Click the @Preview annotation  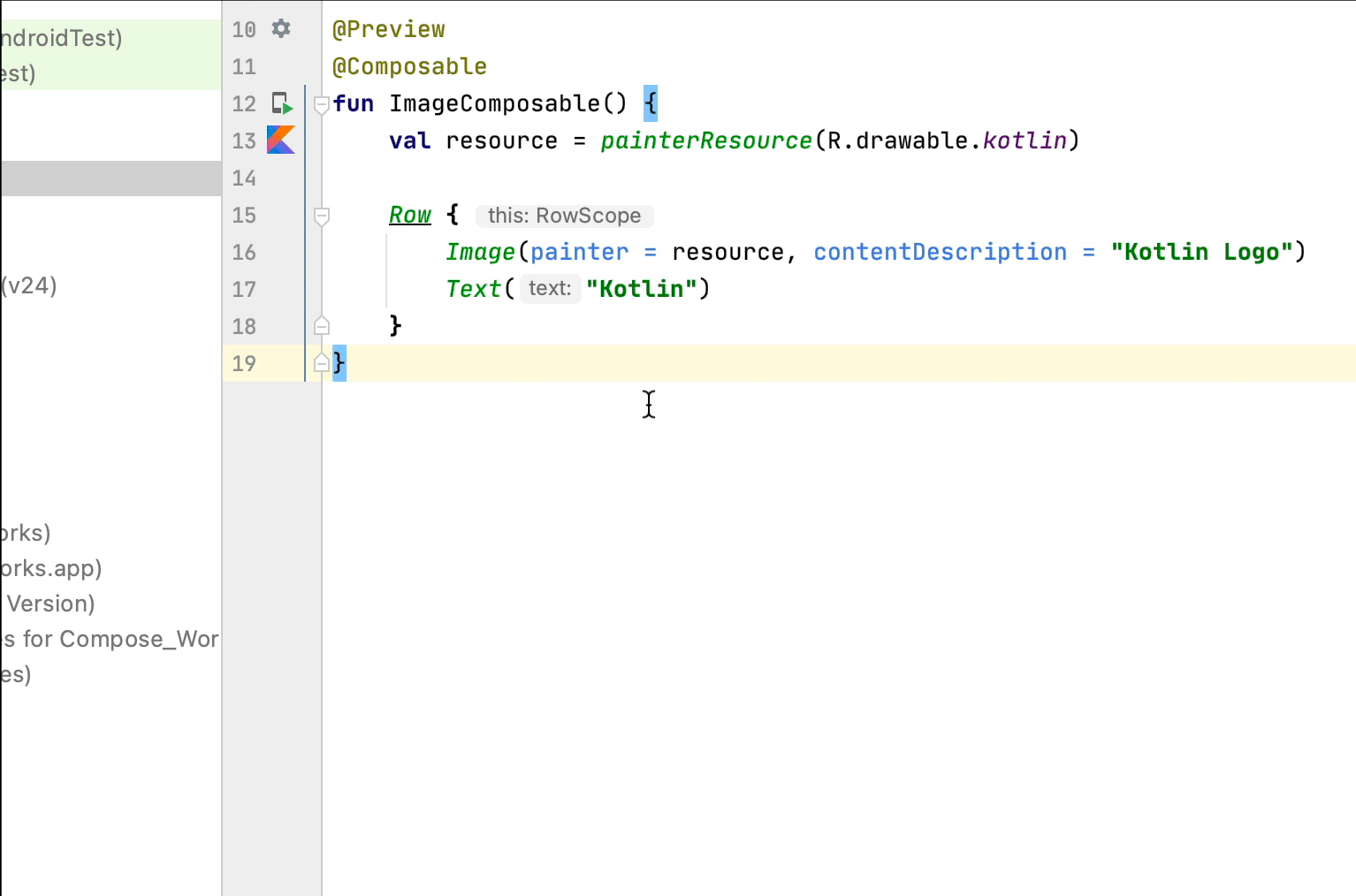[x=388, y=29]
